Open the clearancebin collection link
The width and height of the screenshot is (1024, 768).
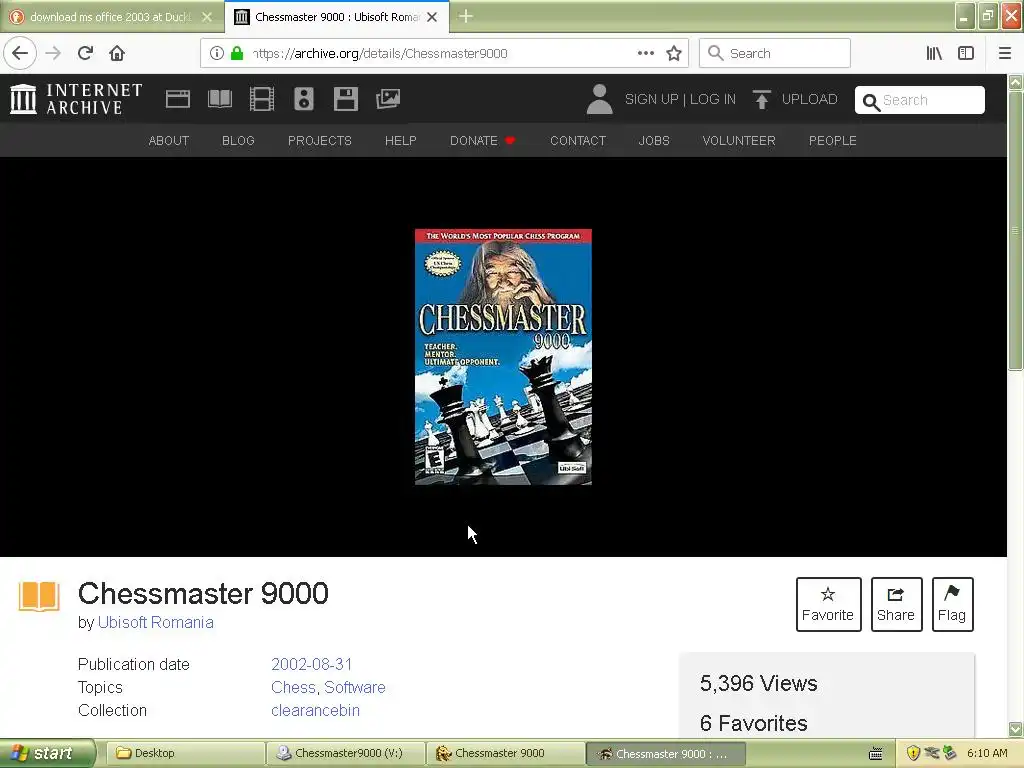(x=315, y=711)
